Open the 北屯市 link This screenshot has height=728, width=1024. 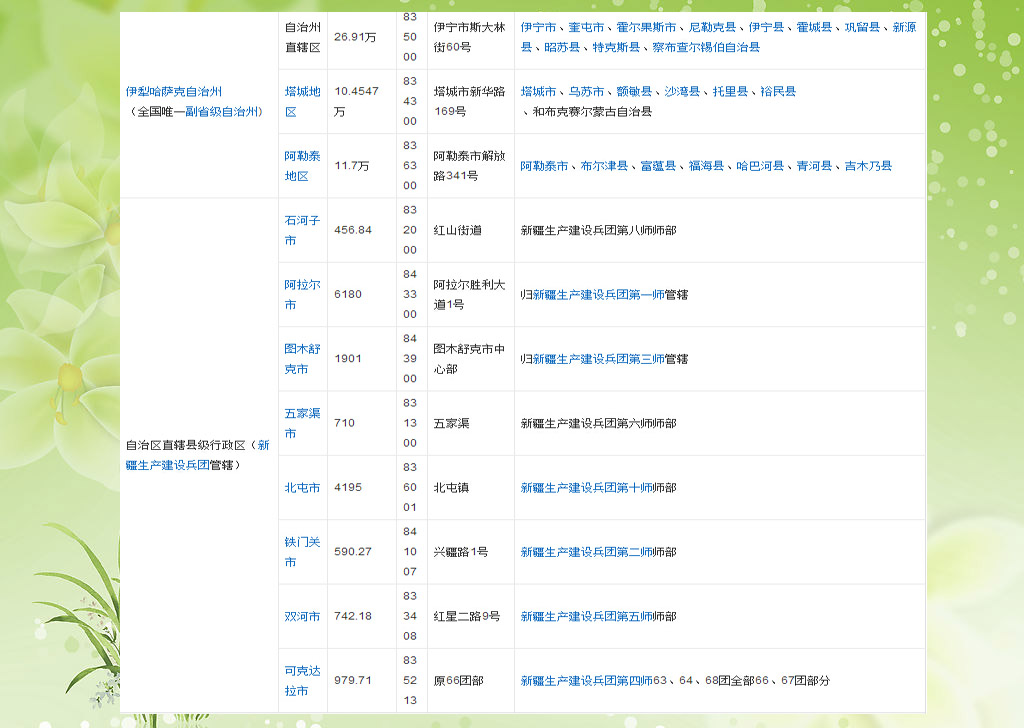click(302, 488)
